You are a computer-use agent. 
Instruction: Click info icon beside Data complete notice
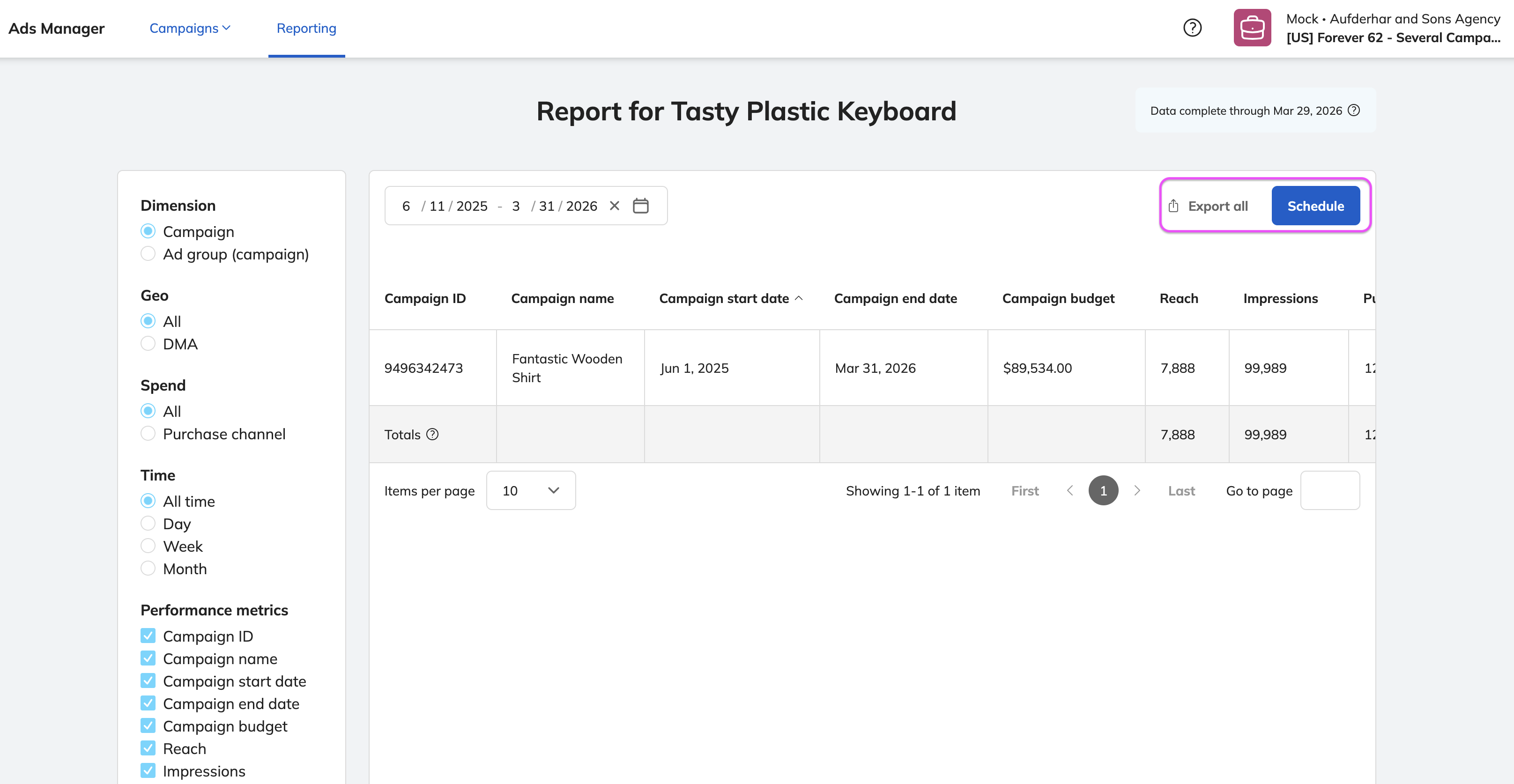tap(1353, 111)
